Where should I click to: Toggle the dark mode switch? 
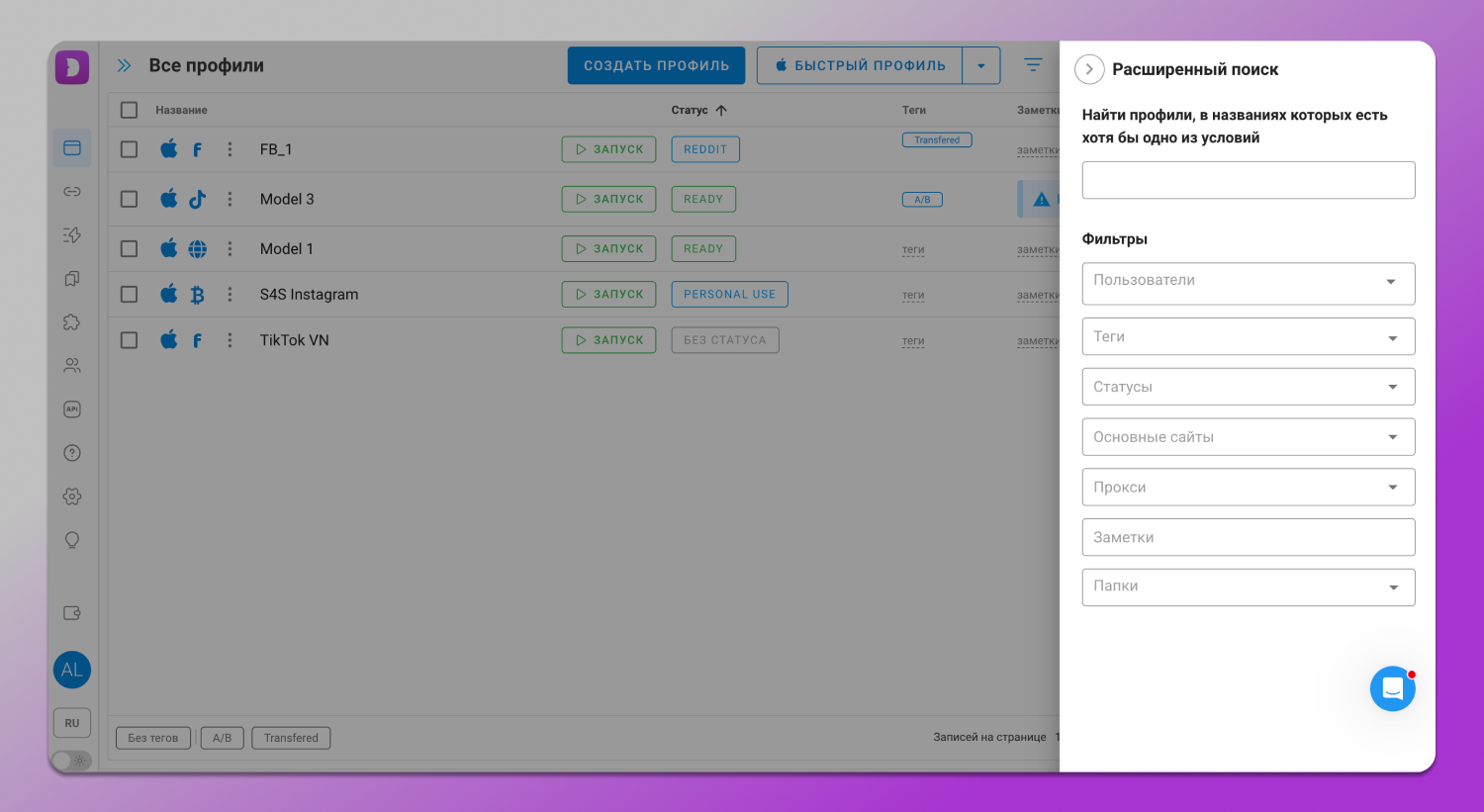[71, 761]
